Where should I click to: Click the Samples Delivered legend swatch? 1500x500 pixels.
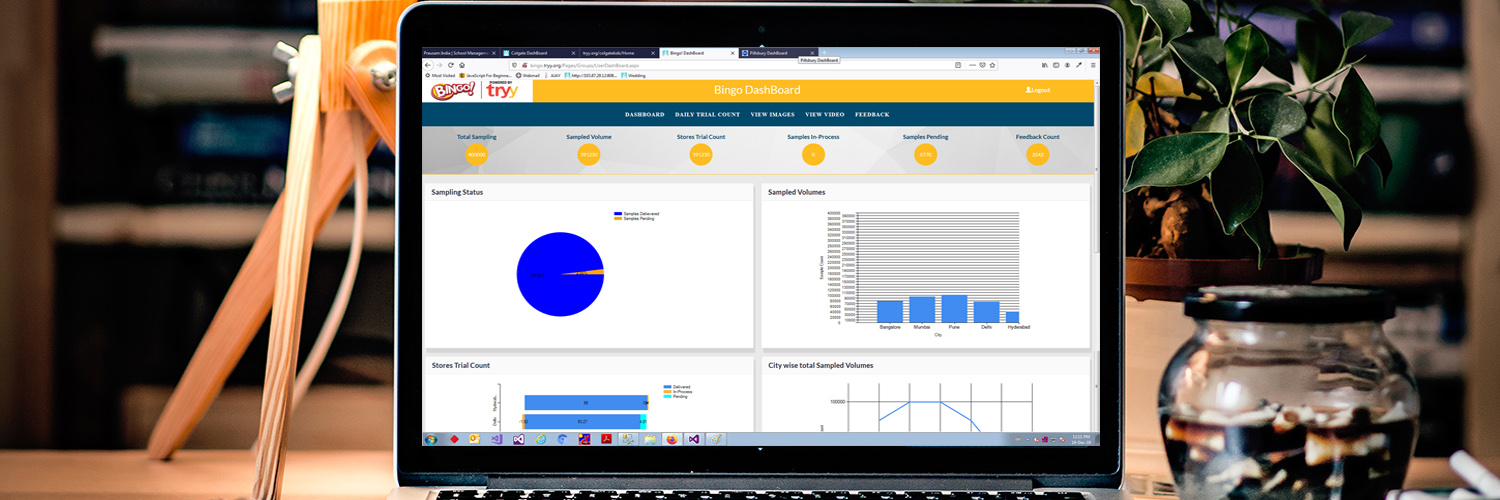[618, 214]
